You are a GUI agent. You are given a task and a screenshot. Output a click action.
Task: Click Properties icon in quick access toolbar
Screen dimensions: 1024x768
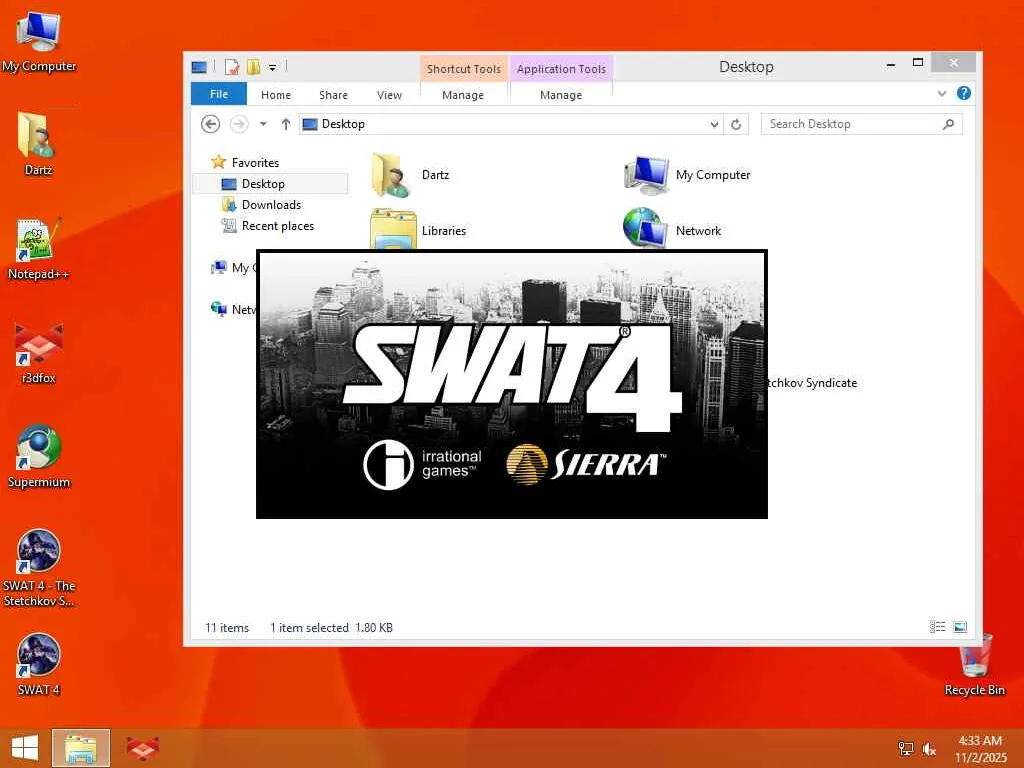[232, 67]
